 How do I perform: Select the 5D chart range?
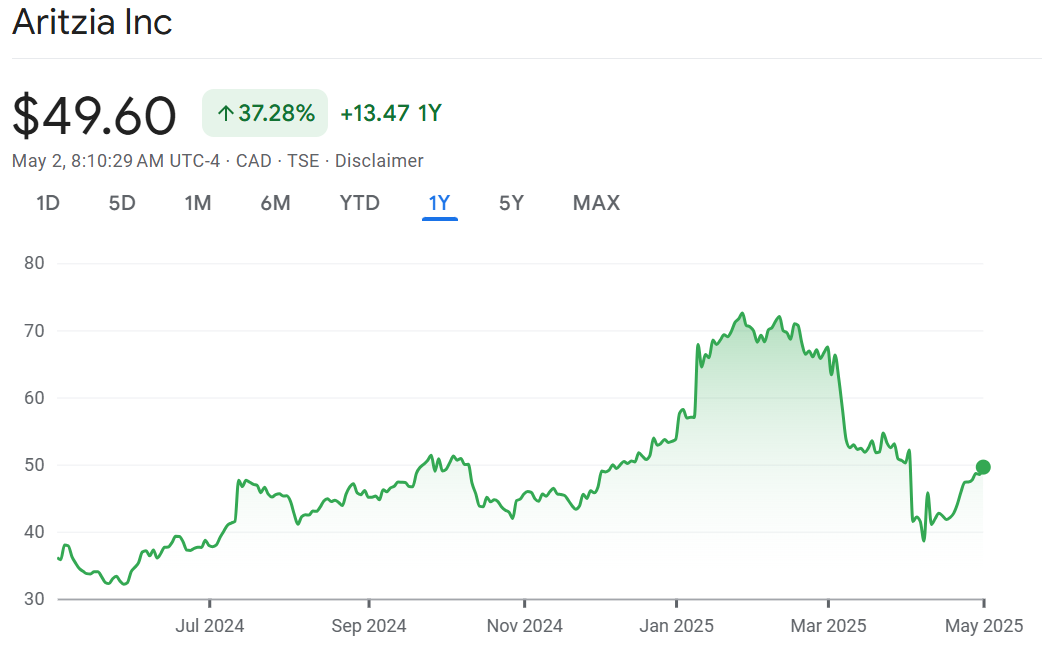tap(122, 203)
